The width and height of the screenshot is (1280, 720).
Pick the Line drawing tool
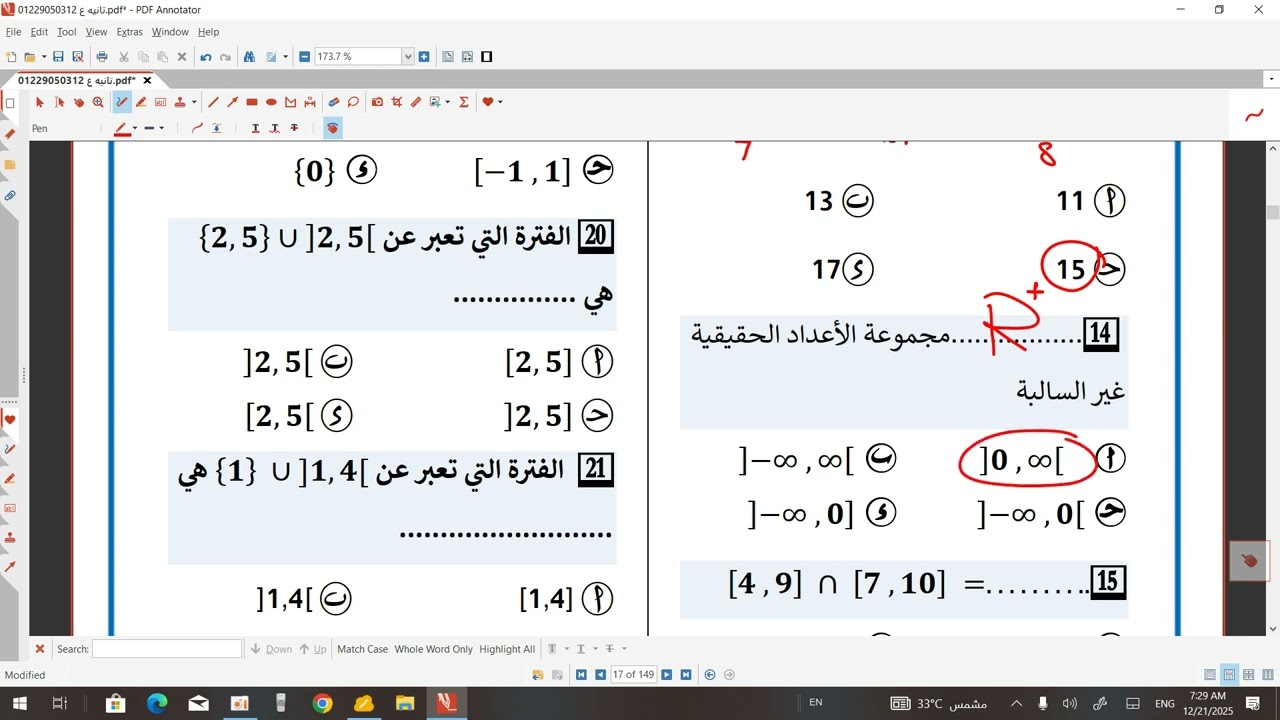tap(213, 102)
